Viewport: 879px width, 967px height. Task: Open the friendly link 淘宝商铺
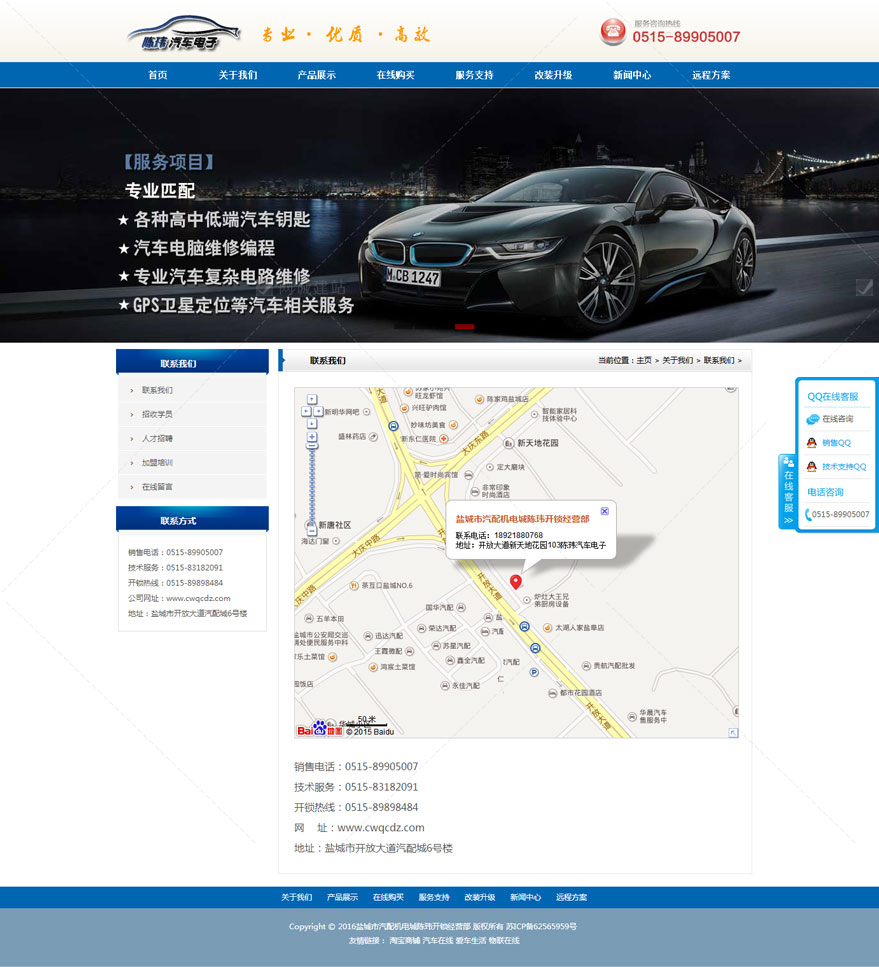click(405, 940)
